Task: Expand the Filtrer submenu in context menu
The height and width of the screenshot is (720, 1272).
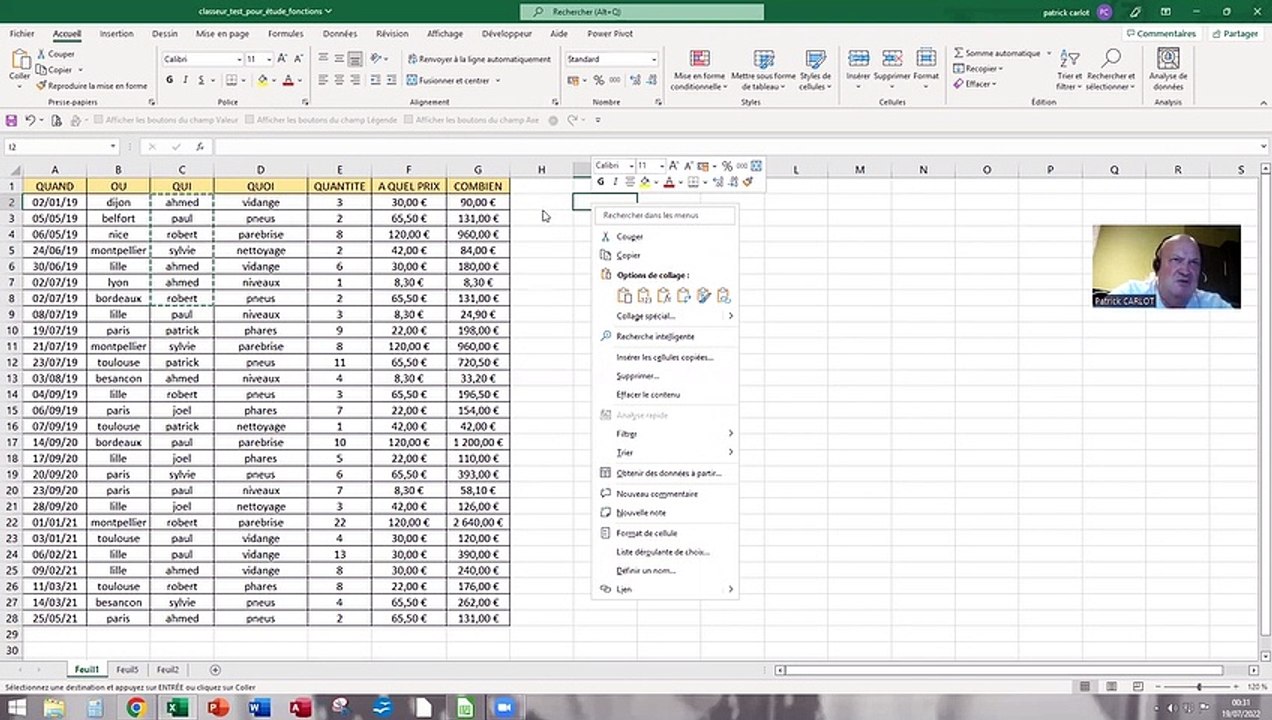Action: [667, 434]
